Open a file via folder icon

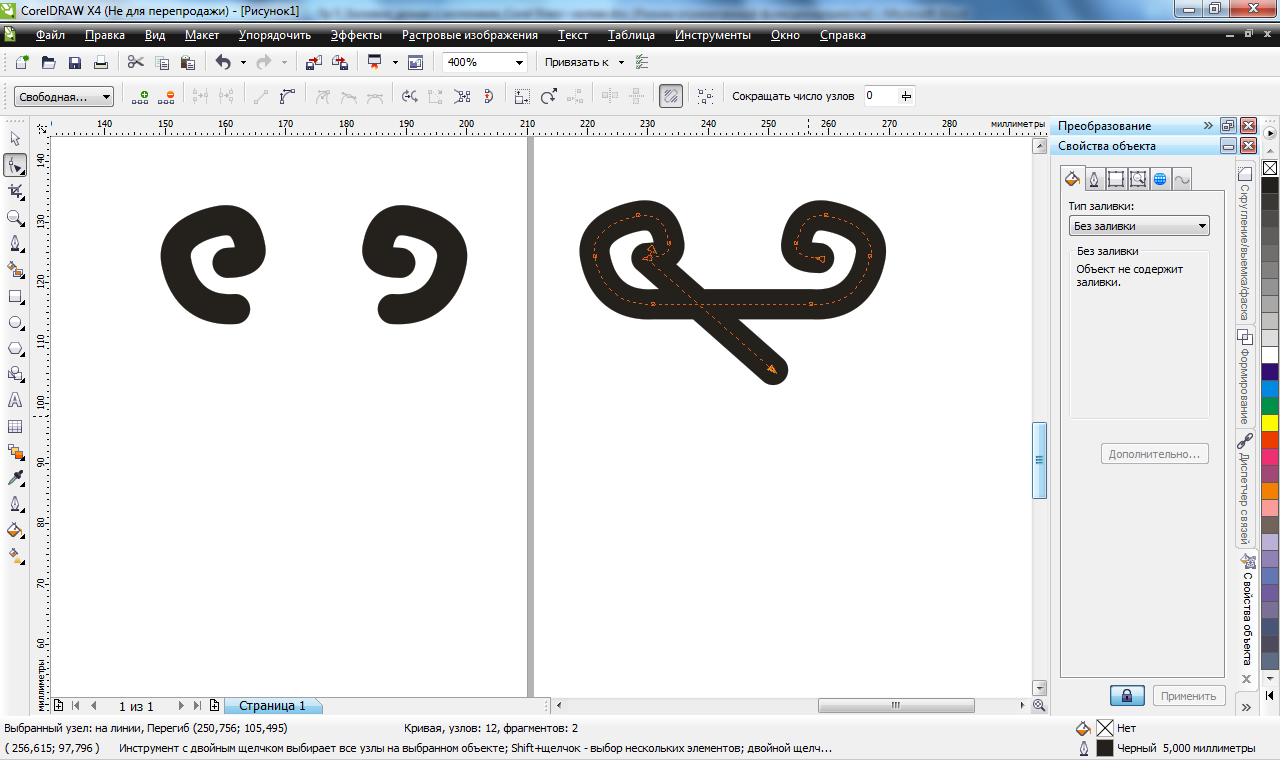point(48,62)
